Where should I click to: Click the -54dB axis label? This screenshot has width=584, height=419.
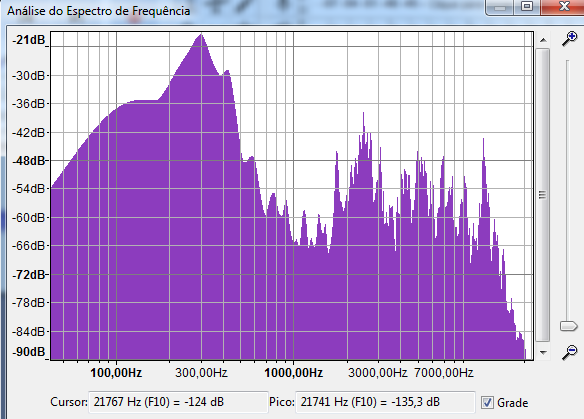click(29, 189)
